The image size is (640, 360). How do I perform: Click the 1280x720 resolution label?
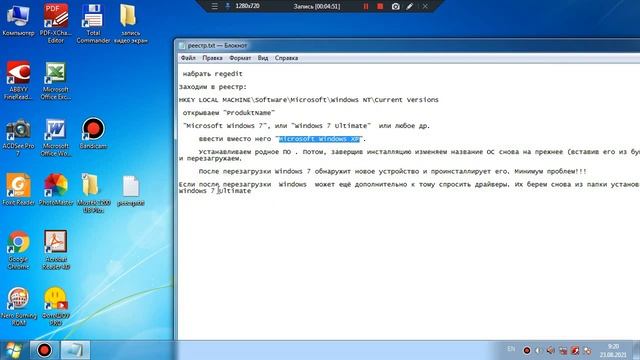(247, 6)
